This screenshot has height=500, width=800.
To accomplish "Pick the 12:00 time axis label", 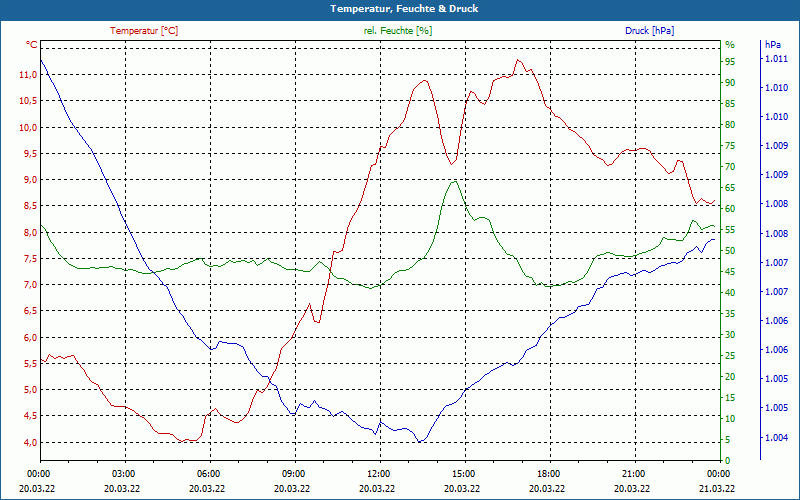I will (378, 473).
